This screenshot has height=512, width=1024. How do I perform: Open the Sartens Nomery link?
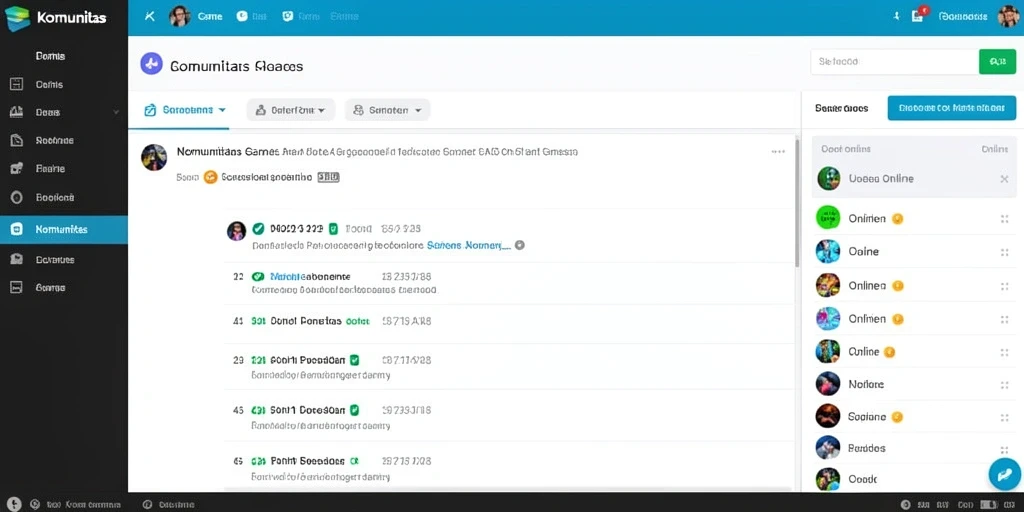point(469,246)
